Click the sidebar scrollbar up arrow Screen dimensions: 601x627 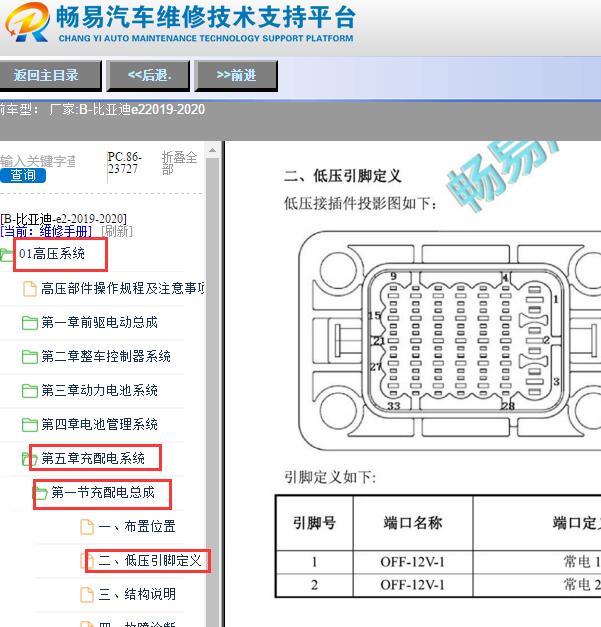tap(212, 150)
